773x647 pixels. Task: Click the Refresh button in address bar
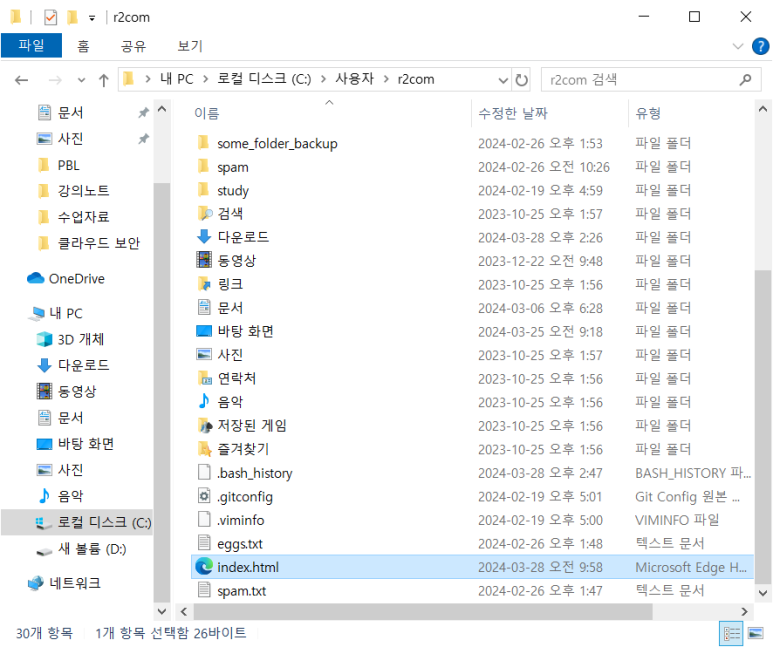click(x=521, y=79)
